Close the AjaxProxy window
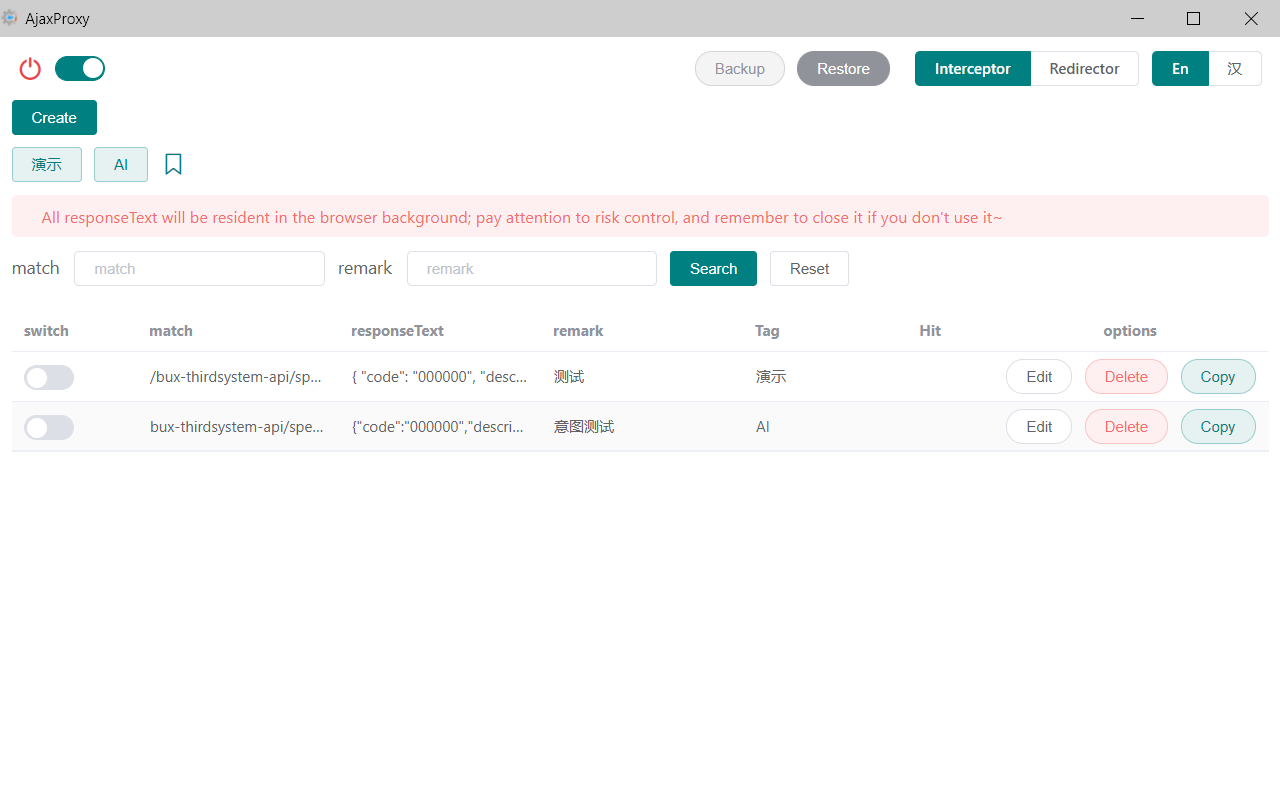 [x=1251, y=18]
